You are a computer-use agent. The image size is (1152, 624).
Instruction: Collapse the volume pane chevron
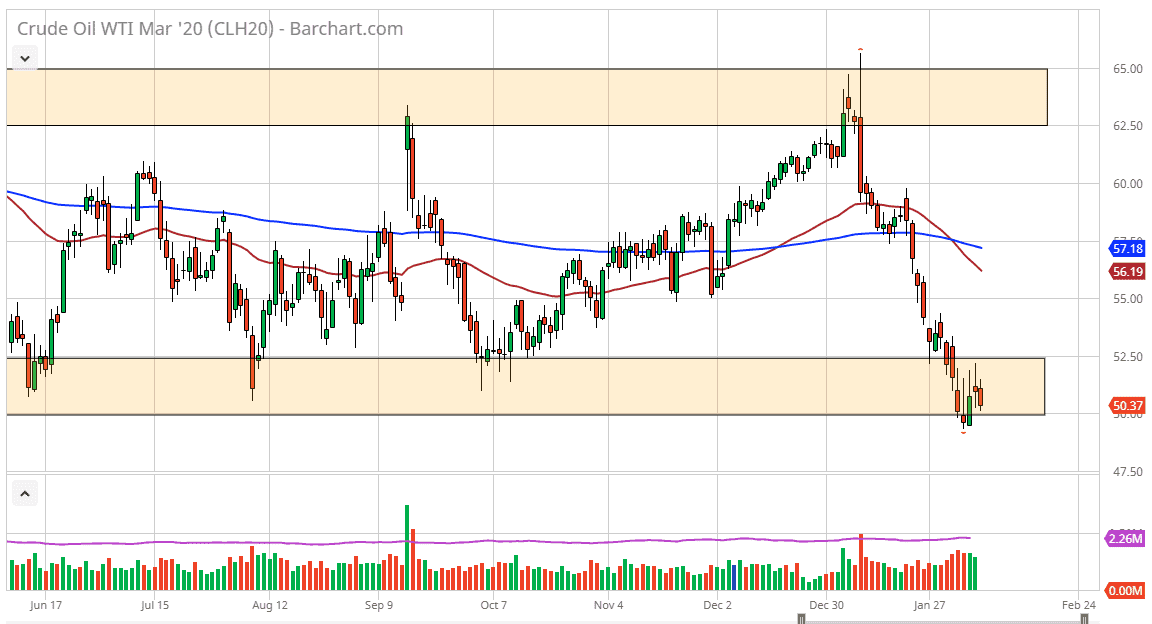click(x=25, y=494)
